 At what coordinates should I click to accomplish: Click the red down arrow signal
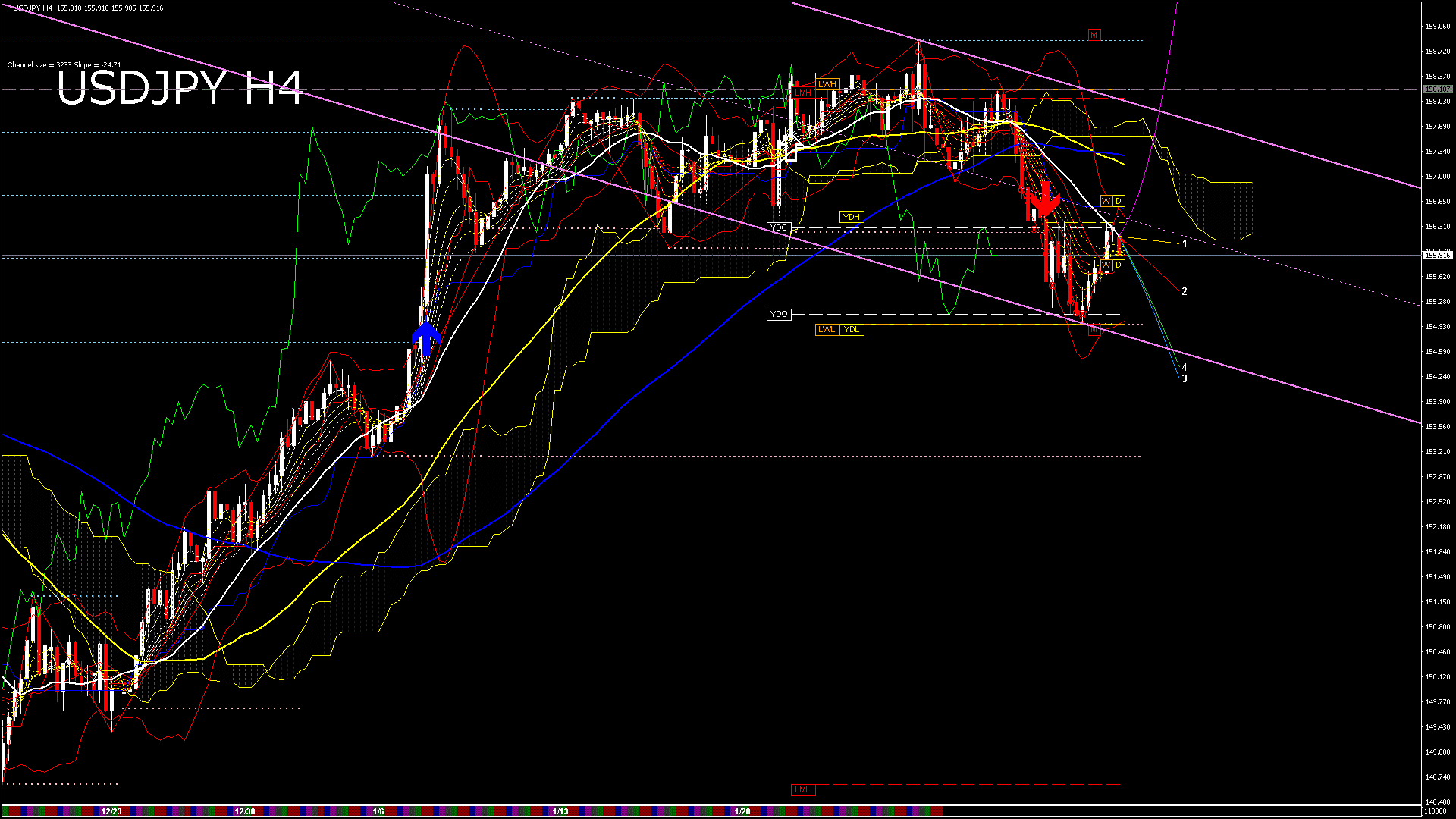click(1045, 201)
